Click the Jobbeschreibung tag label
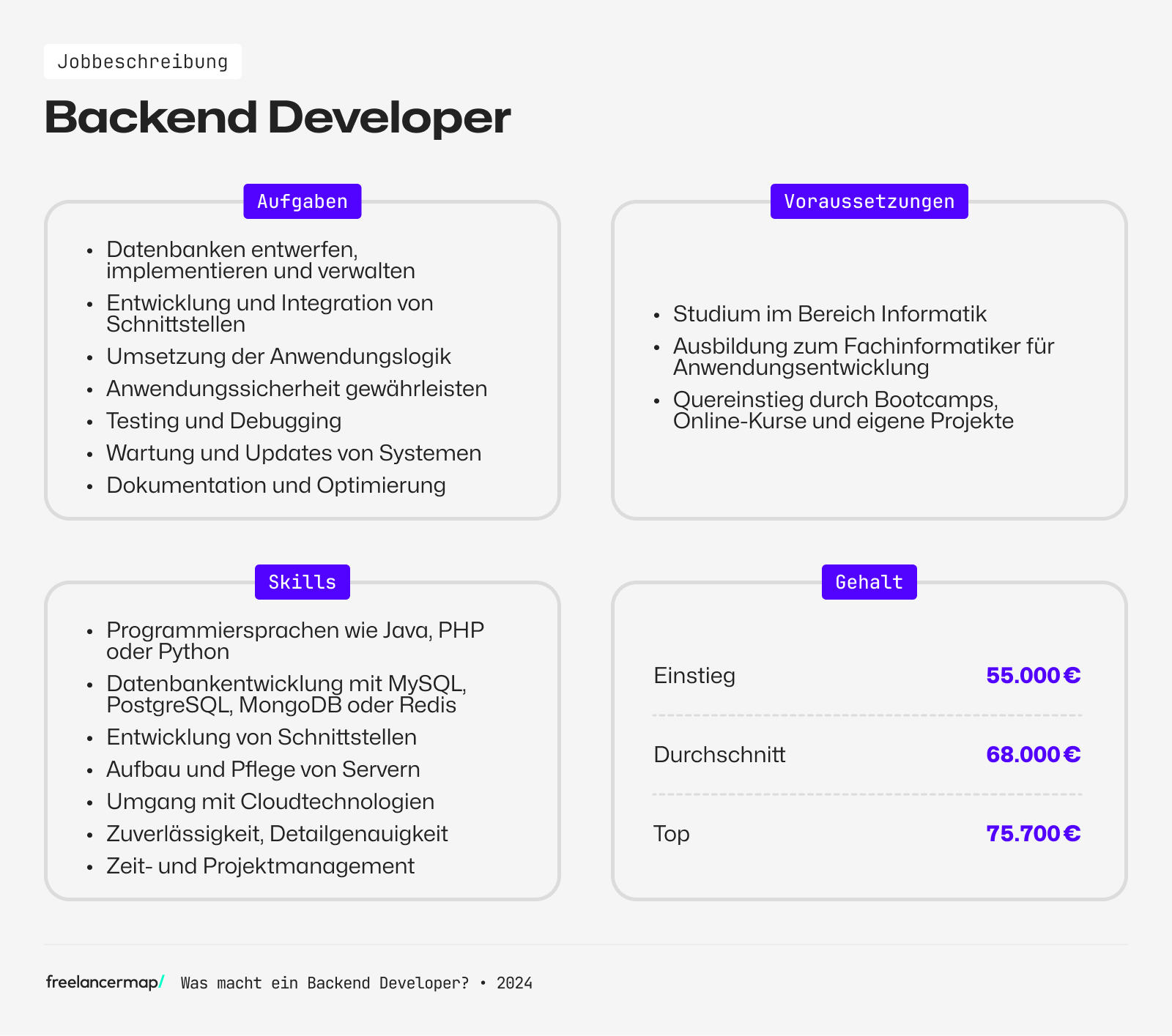The image size is (1172, 1036). coord(143,62)
